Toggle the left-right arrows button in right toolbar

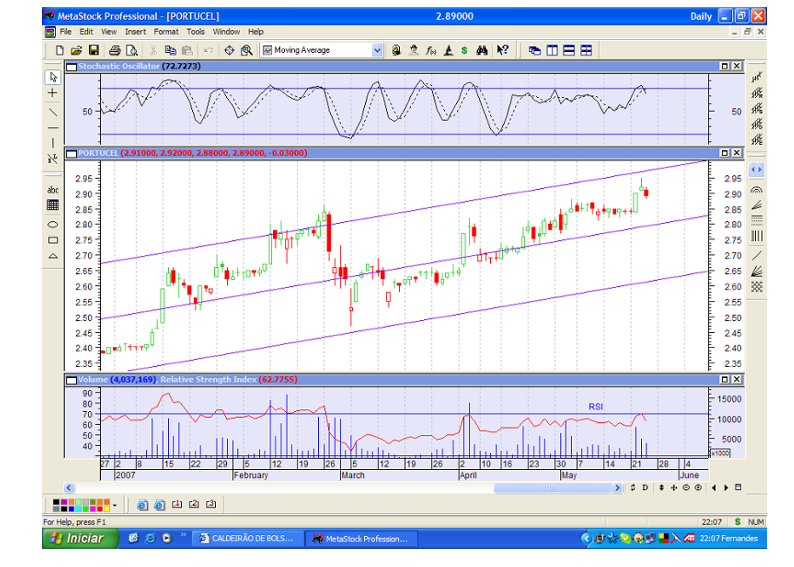[757, 170]
